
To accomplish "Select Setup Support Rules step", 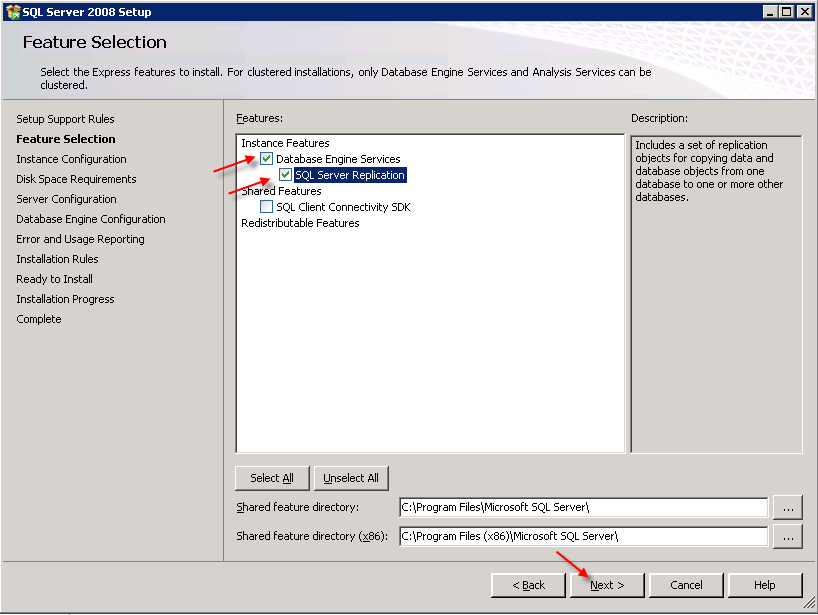I will click(65, 119).
